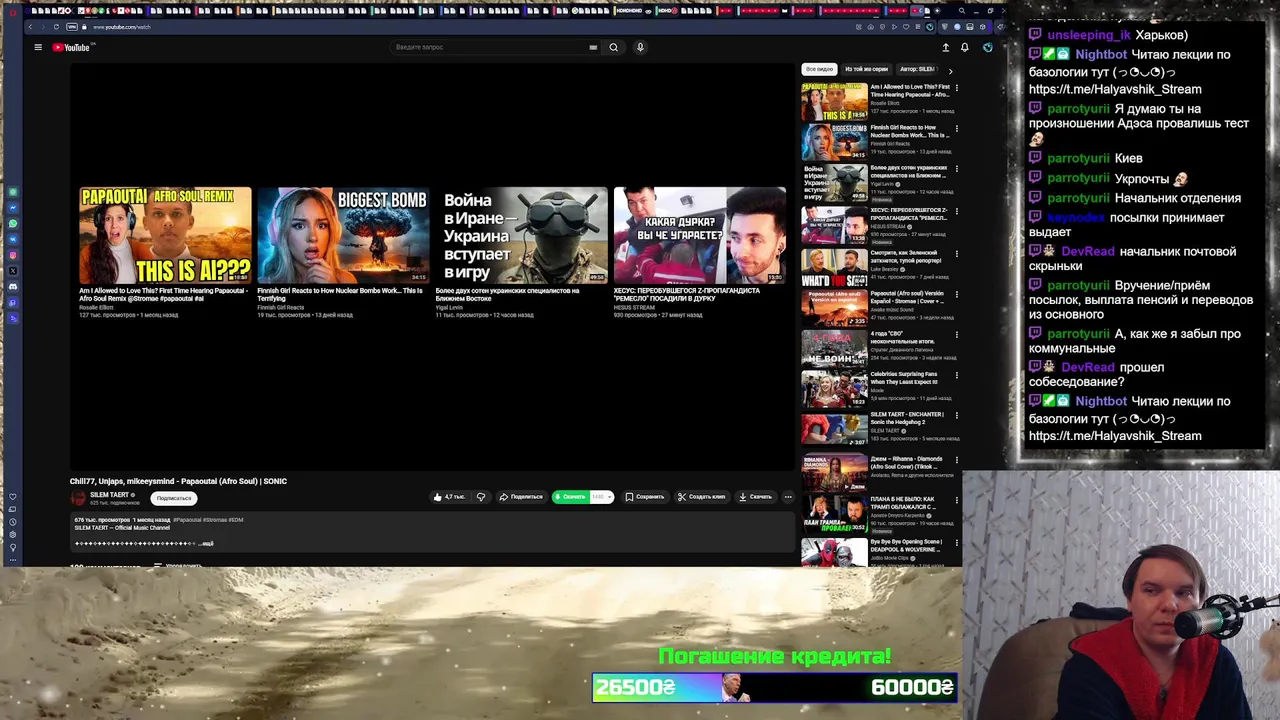1280x720 pixels.
Task: Activate voice search microphone icon
Action: (640, 47)
